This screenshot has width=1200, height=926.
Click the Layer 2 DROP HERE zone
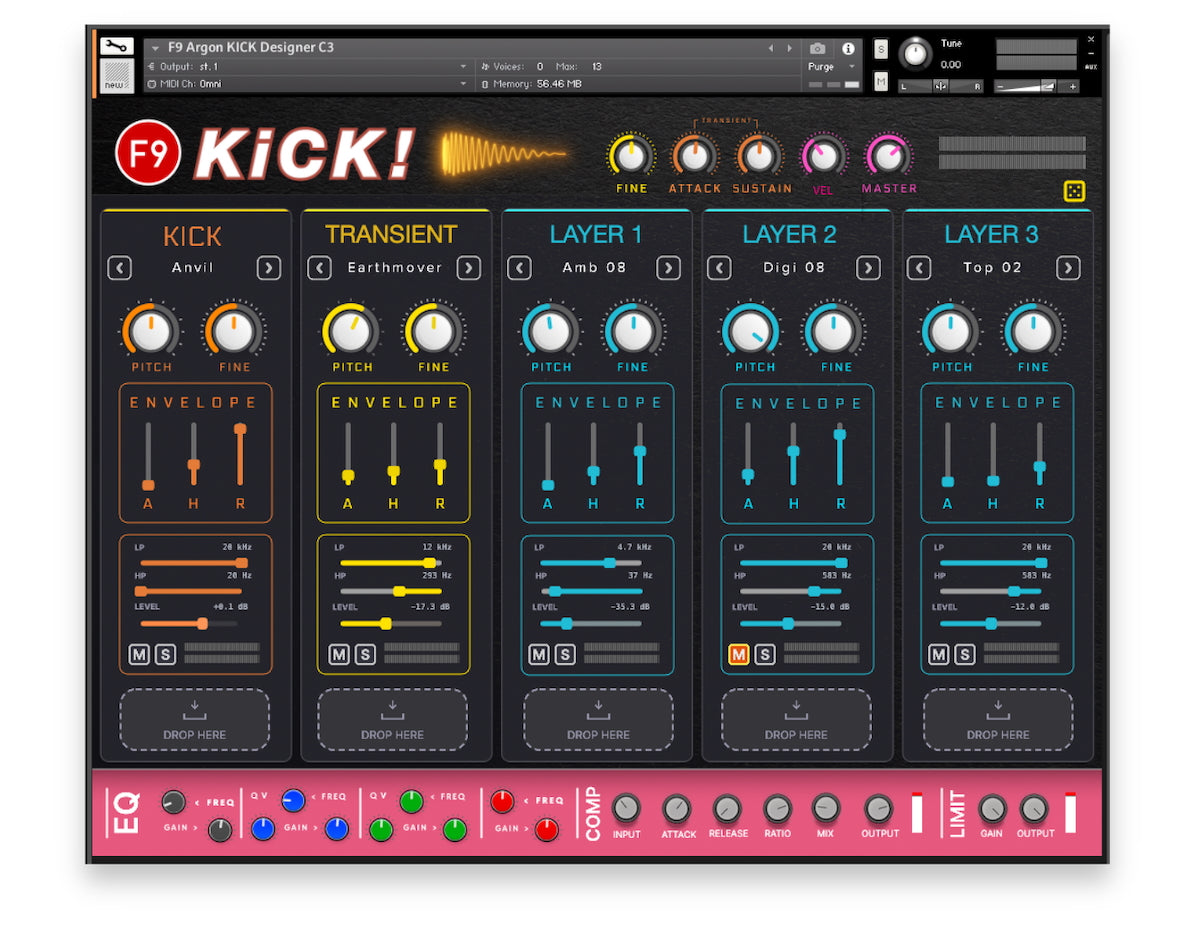pyautogui.click(x=796, y=719)
